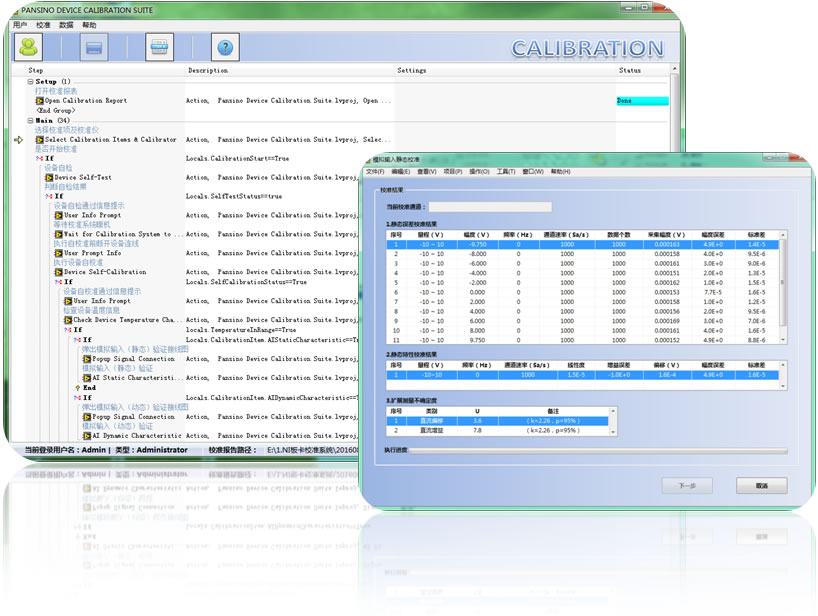Click the Device Self-Test step icon
This screenshot has height=616, width=818.
48,177
